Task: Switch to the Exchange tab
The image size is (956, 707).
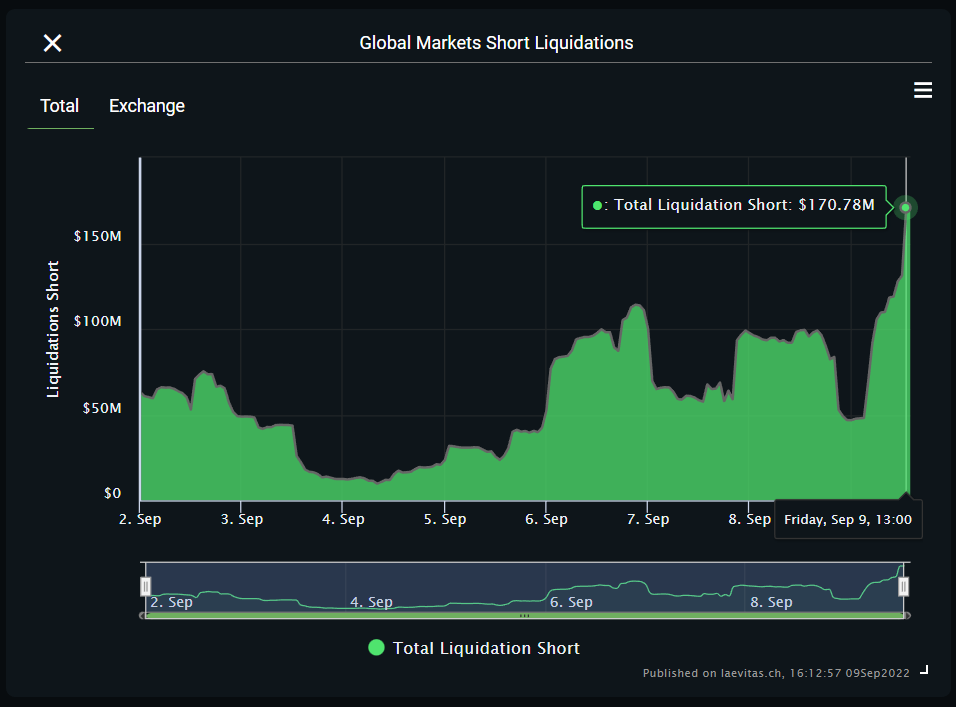Action: click(x=147, y=106)
